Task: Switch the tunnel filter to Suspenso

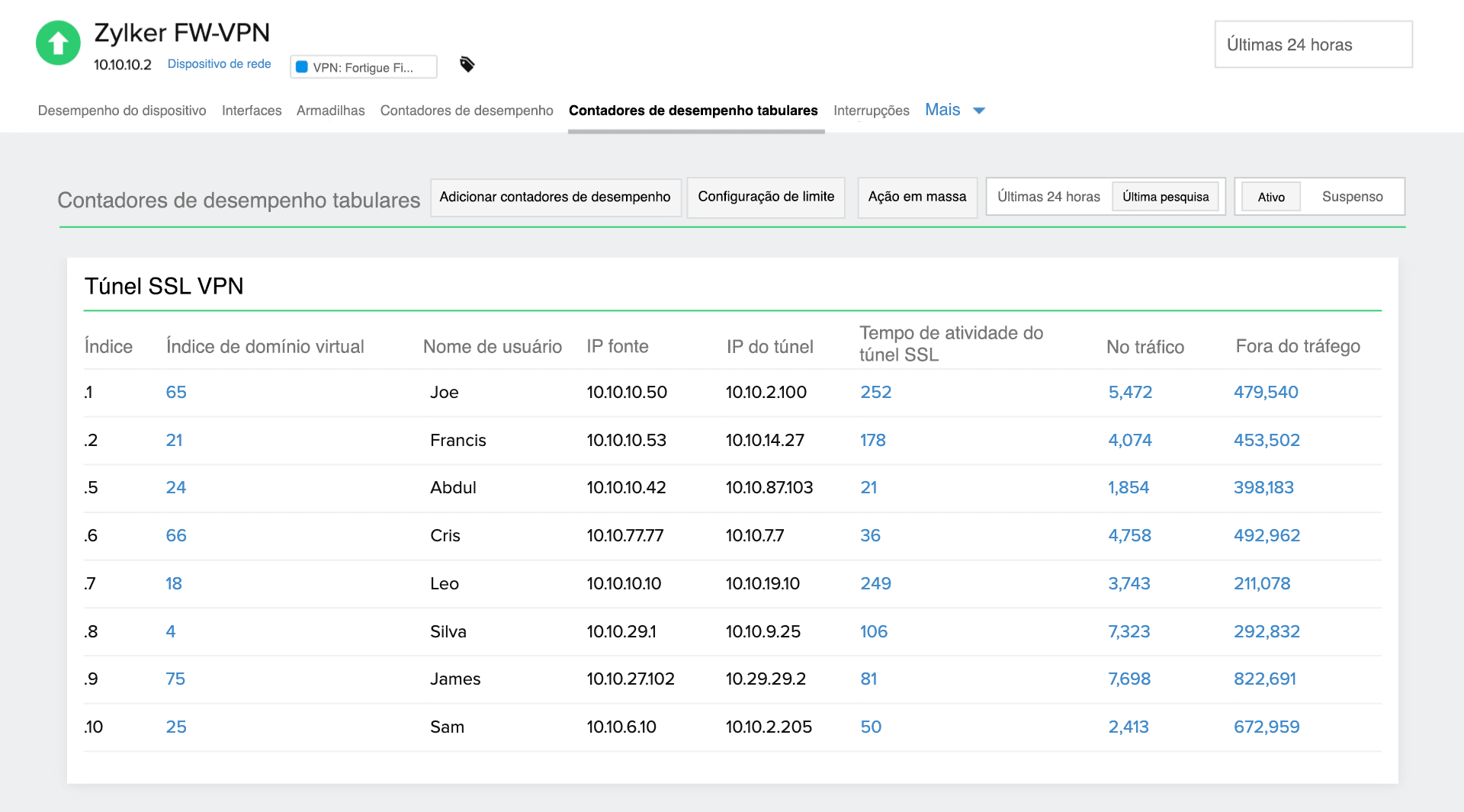Action: [x=1353, y=197]
